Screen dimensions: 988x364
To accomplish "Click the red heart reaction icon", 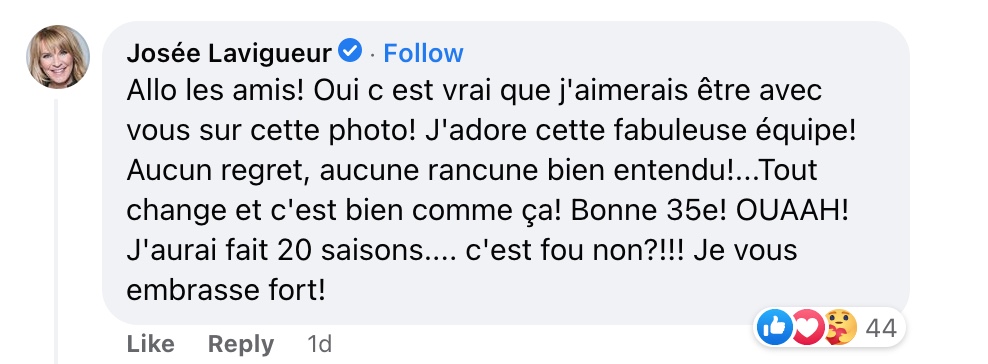I will tap(808, 327).
